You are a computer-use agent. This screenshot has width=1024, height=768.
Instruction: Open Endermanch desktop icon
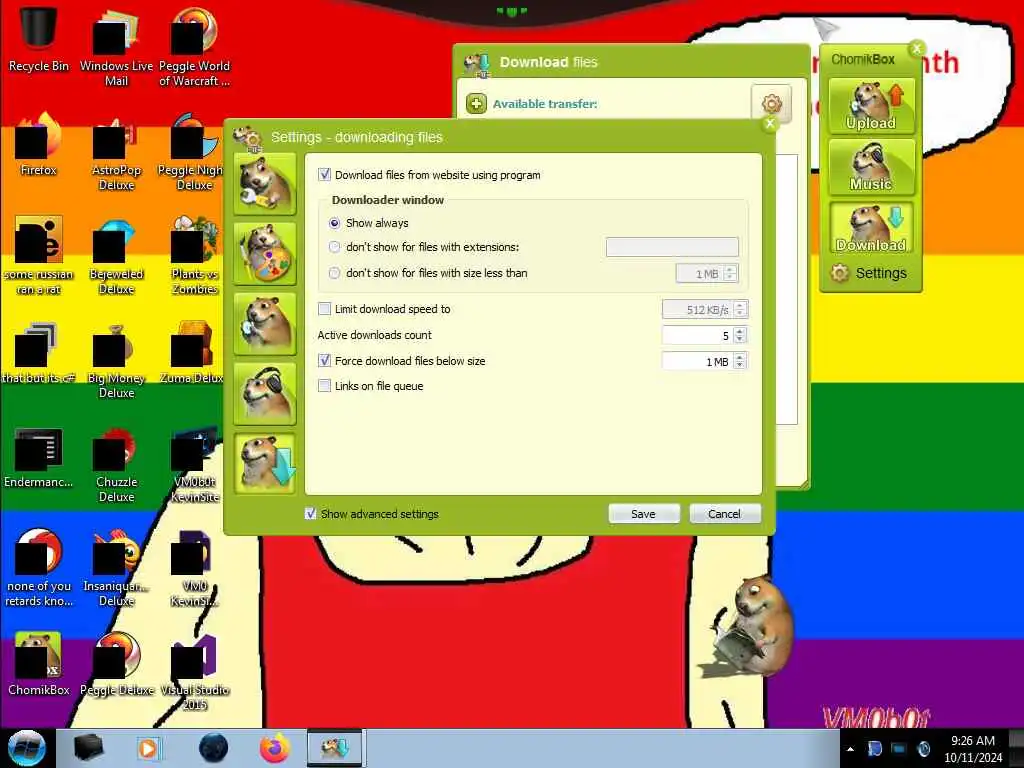39,457
